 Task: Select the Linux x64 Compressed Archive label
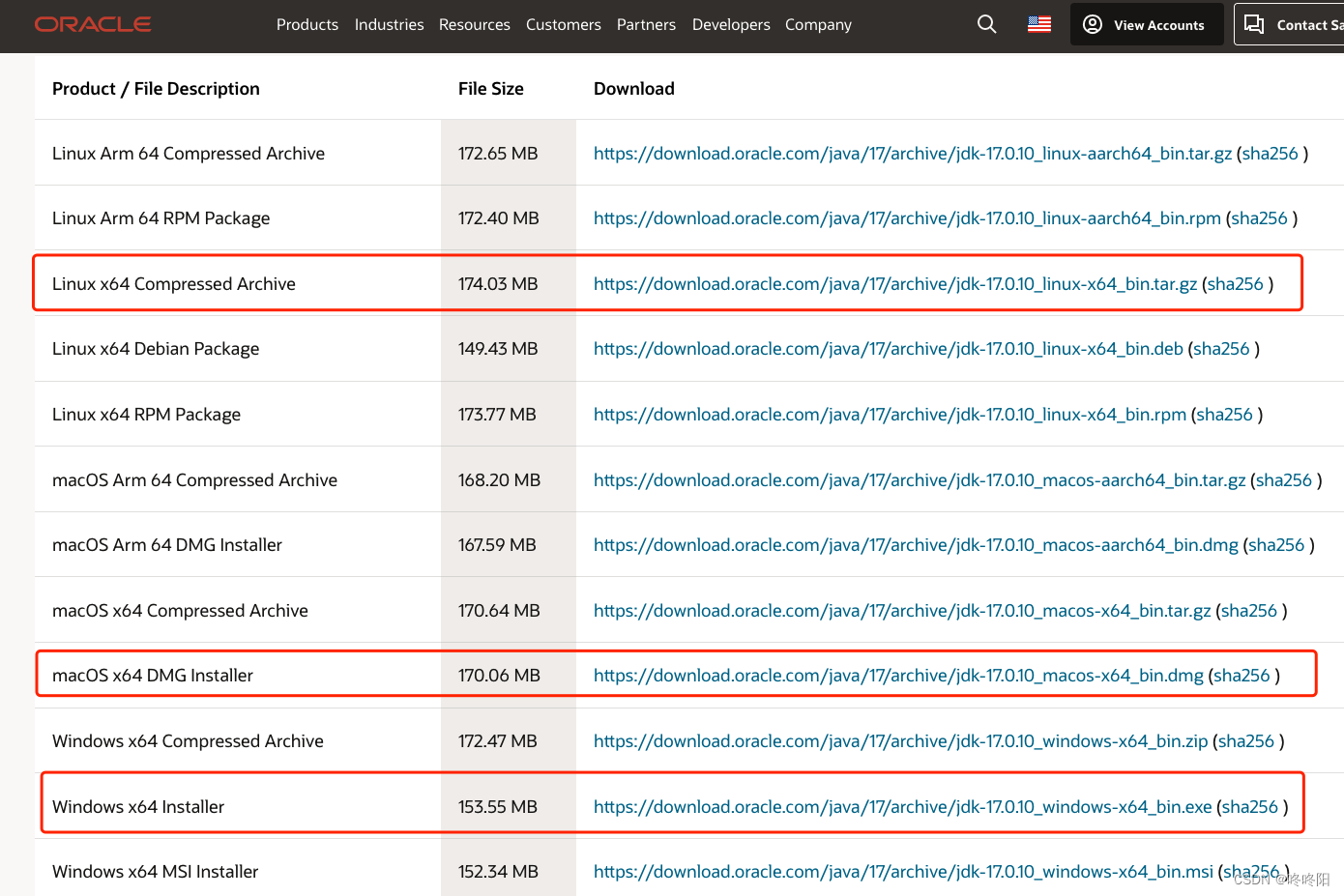click(x=174, y=284)
